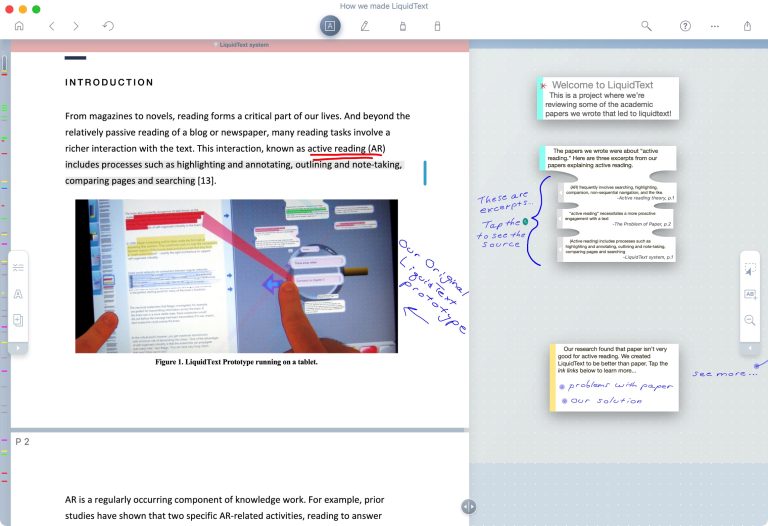Click the red star on Welcome note

[543, 86]
